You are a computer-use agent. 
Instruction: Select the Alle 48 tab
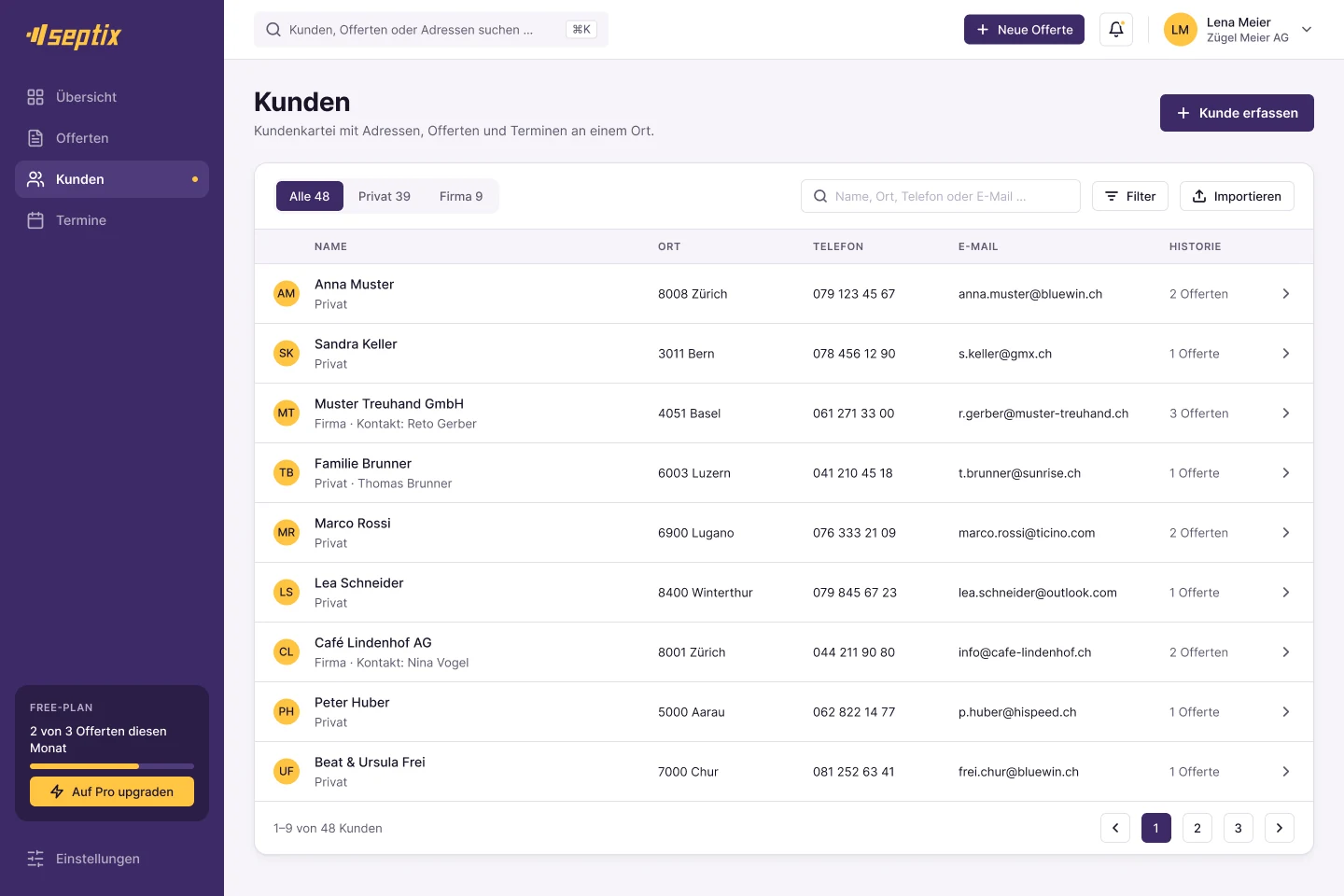[310, 196]
